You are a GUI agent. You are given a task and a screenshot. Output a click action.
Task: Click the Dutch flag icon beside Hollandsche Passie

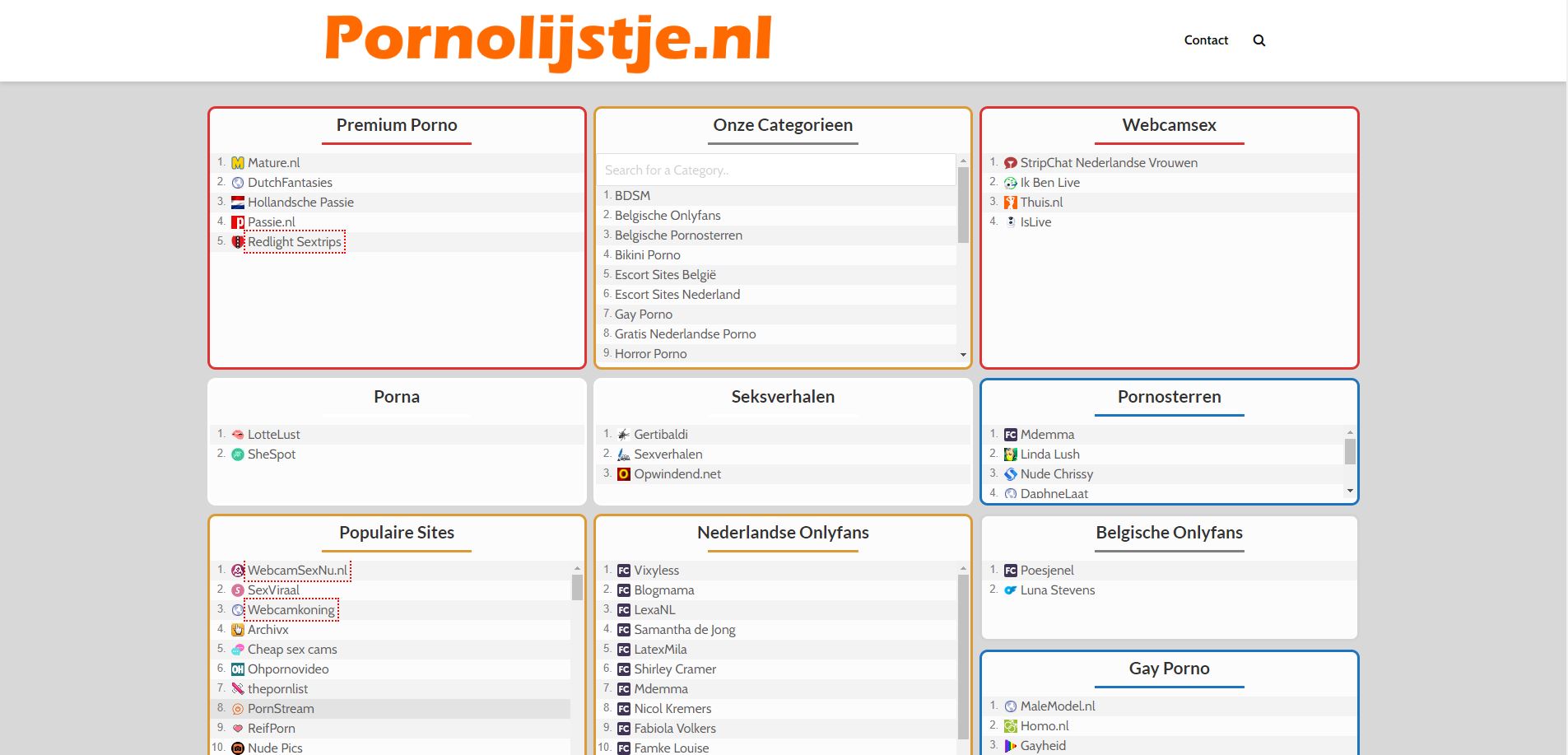[x=238, y=203]
